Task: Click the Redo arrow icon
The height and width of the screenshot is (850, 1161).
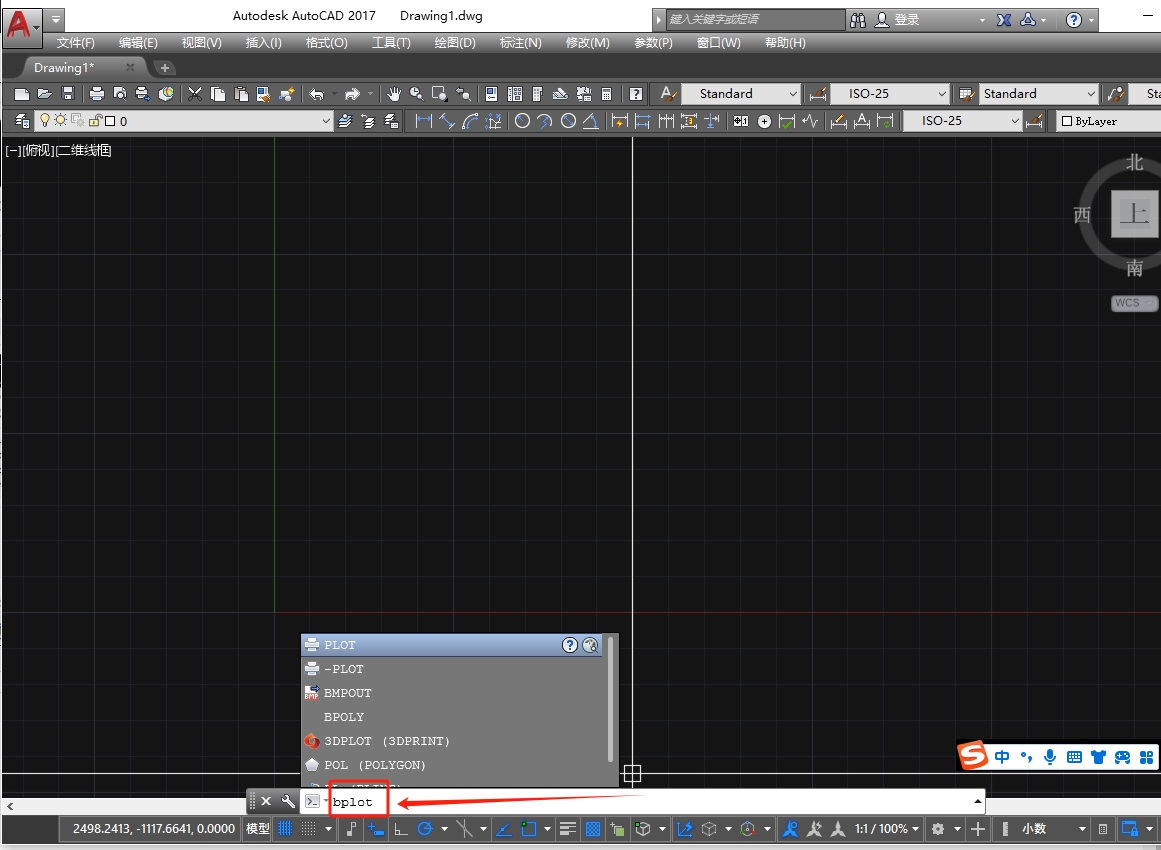Action: pyautogui.click(x=352, y=94)
